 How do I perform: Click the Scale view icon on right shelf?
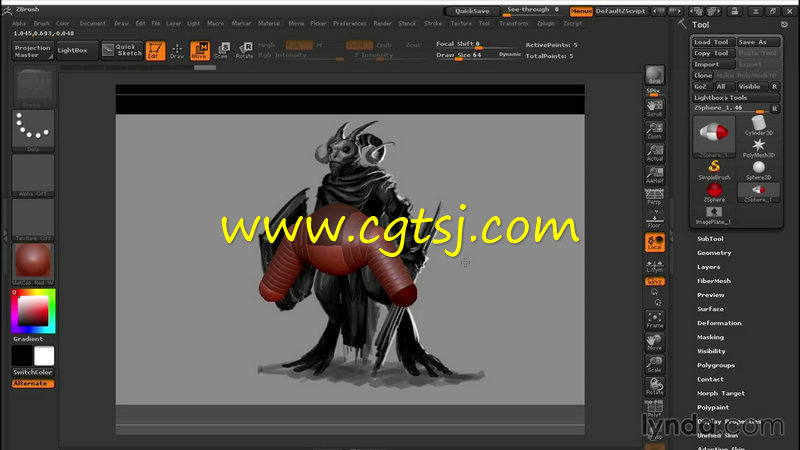tap(655, 365)
